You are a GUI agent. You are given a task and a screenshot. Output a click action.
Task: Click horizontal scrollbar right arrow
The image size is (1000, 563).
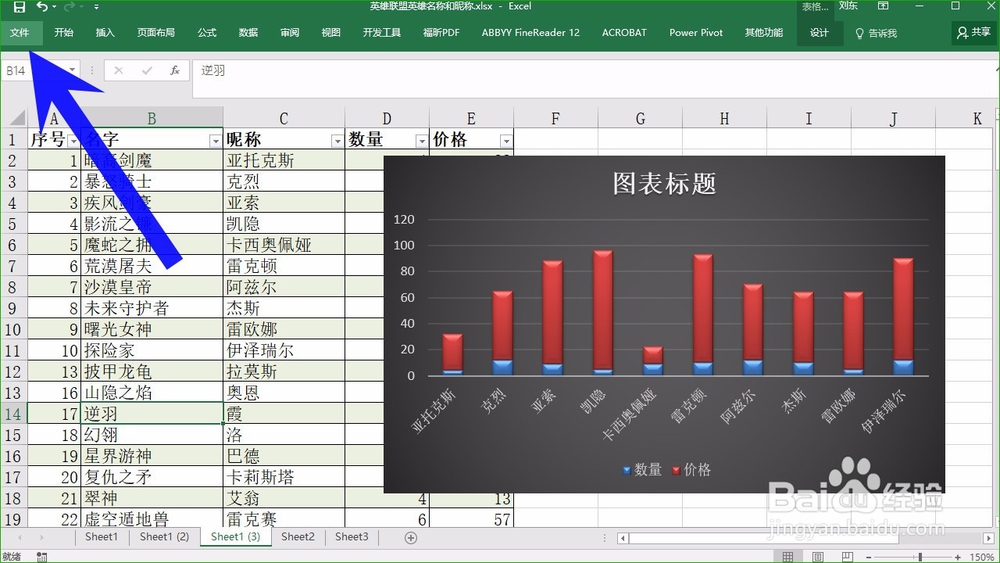point(989,538)
